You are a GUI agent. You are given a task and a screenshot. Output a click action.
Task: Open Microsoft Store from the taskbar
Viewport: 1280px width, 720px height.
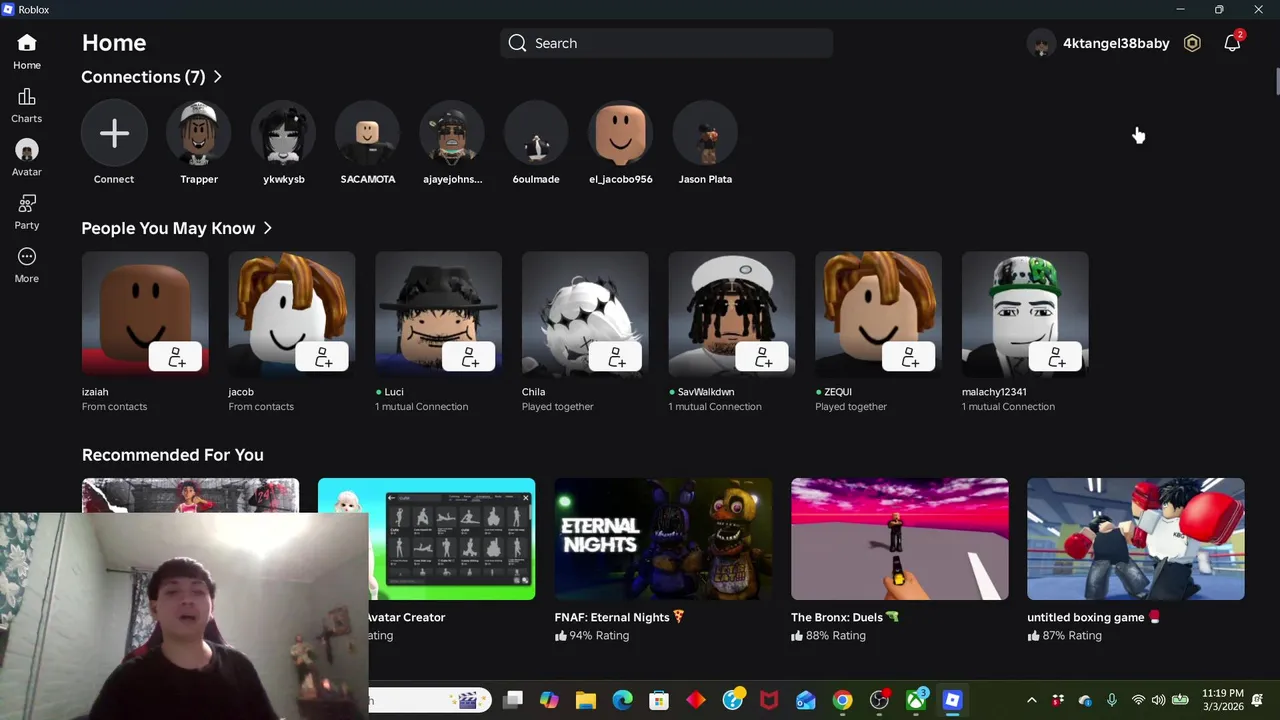point(659,700)
